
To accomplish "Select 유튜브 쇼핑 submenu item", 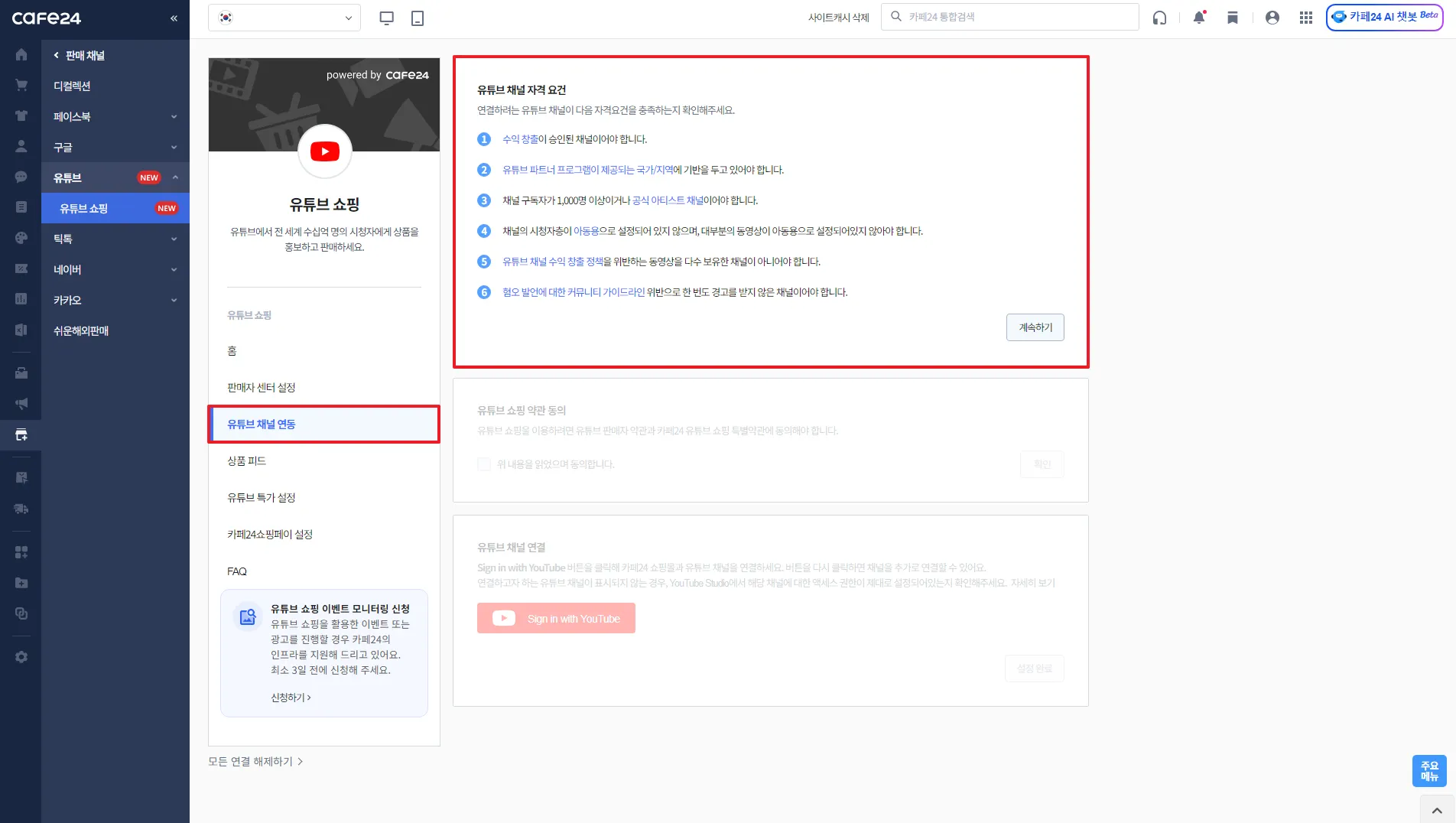I will pos(115,208).
